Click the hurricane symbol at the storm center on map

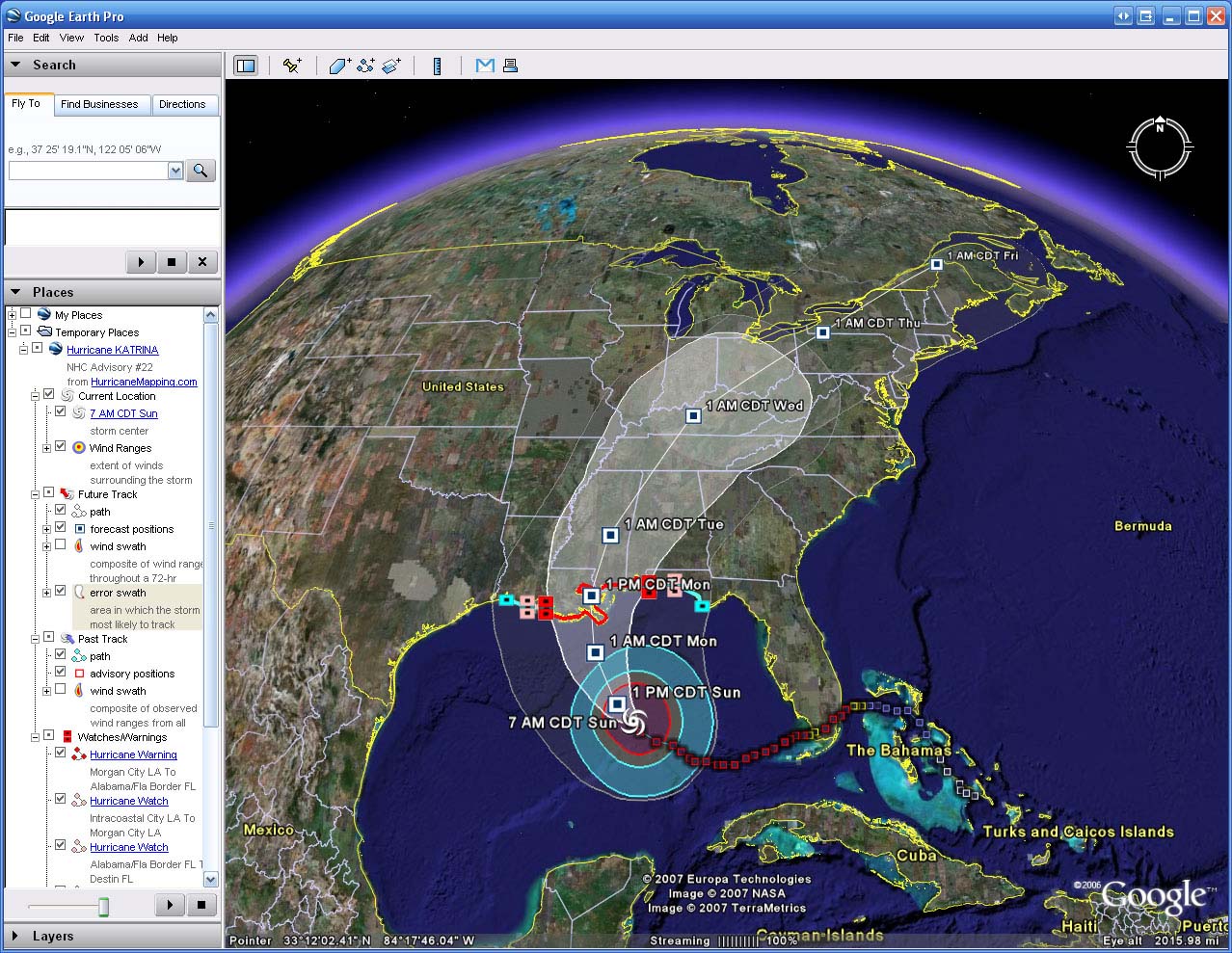pyautogui.click(x=633, y=722)
